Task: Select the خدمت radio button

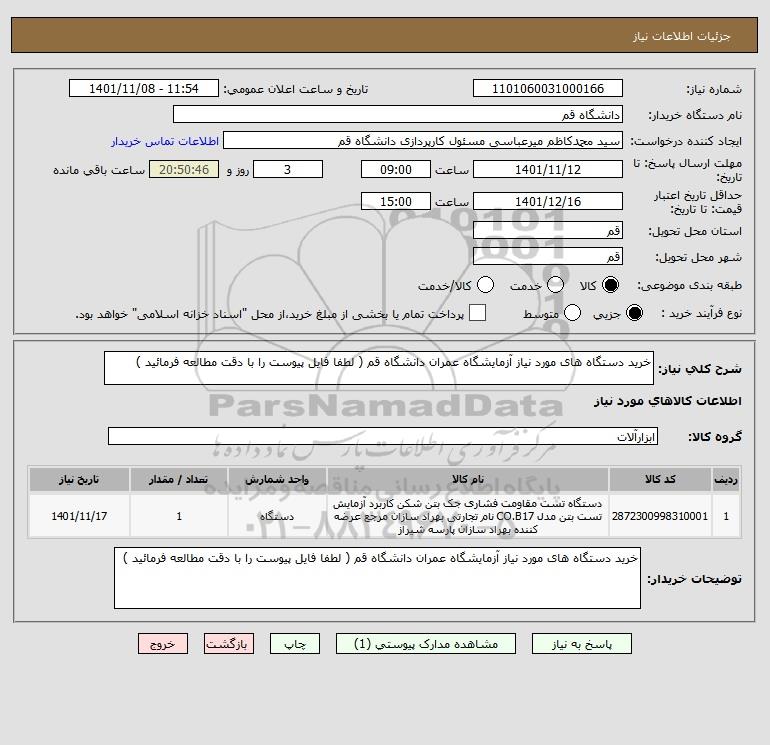Action: [555, 285]
